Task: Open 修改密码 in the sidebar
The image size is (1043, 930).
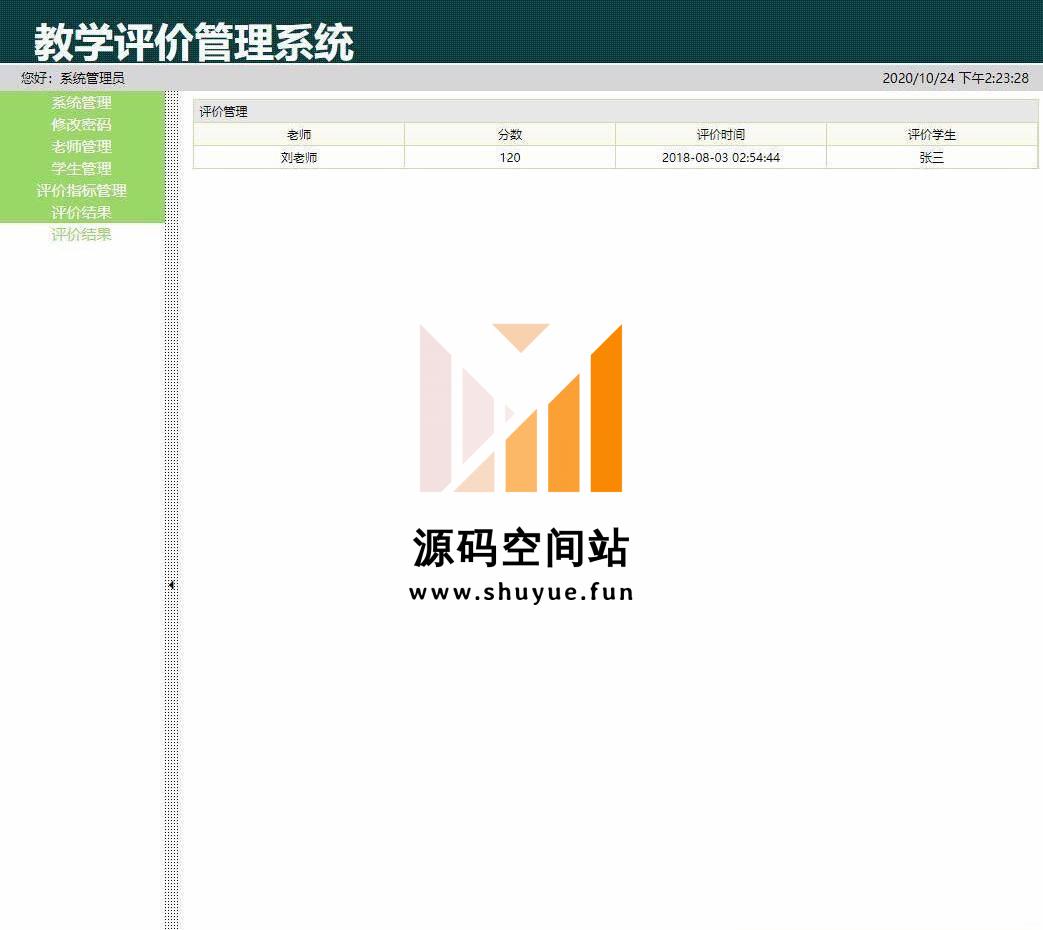Action: click(82, 124)
